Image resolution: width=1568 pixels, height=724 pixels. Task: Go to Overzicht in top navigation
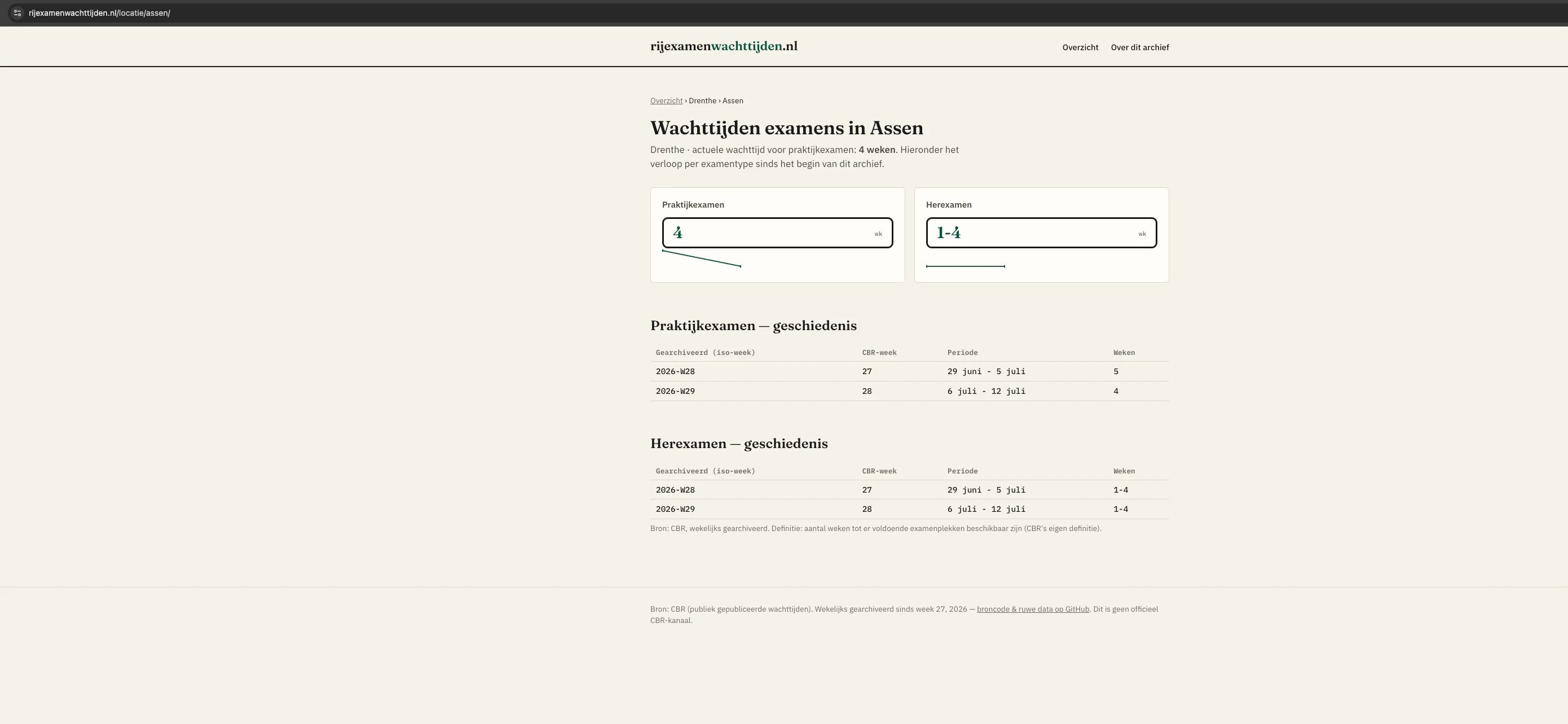tap(1081, 47)
